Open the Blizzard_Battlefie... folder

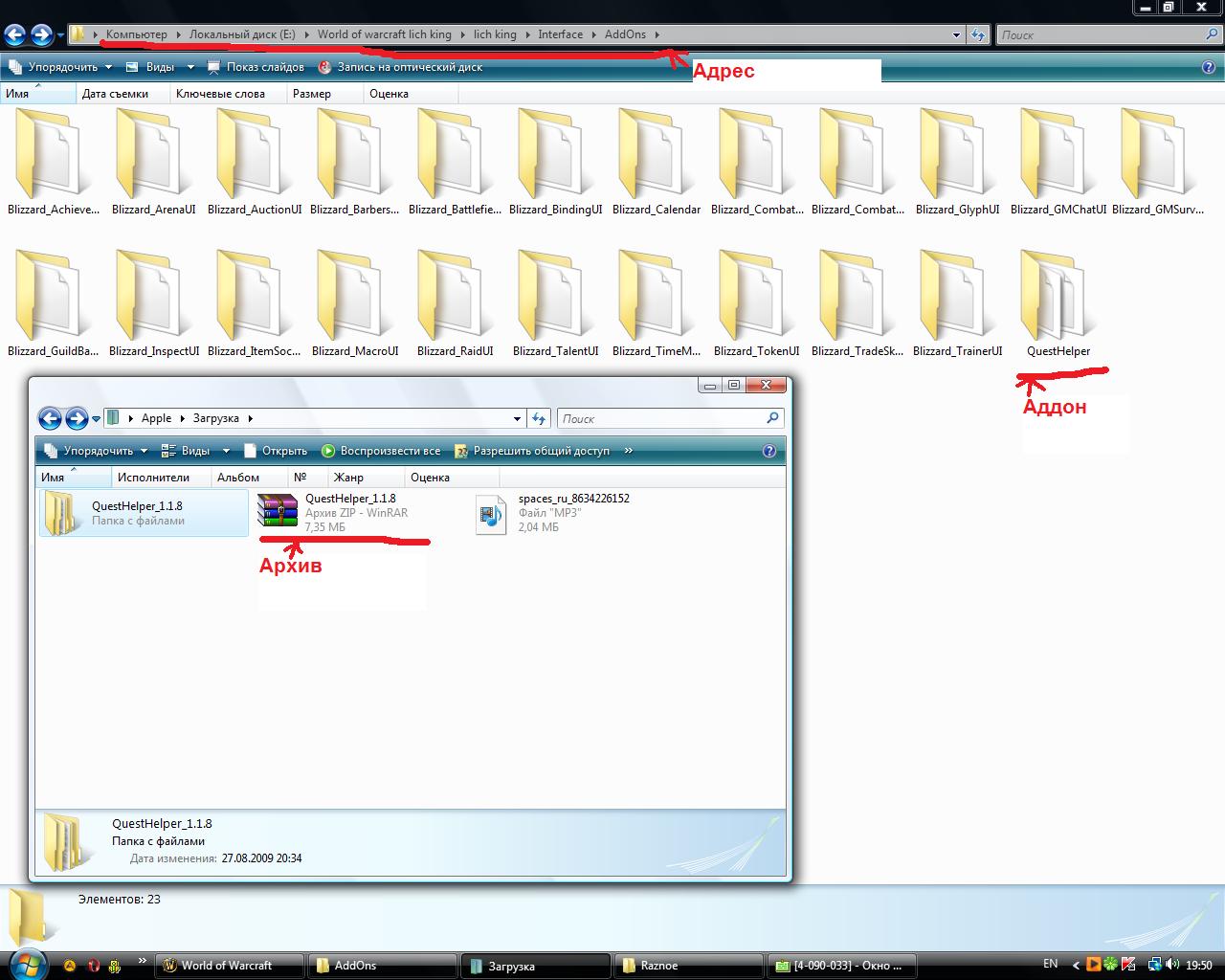click(456, 163)
